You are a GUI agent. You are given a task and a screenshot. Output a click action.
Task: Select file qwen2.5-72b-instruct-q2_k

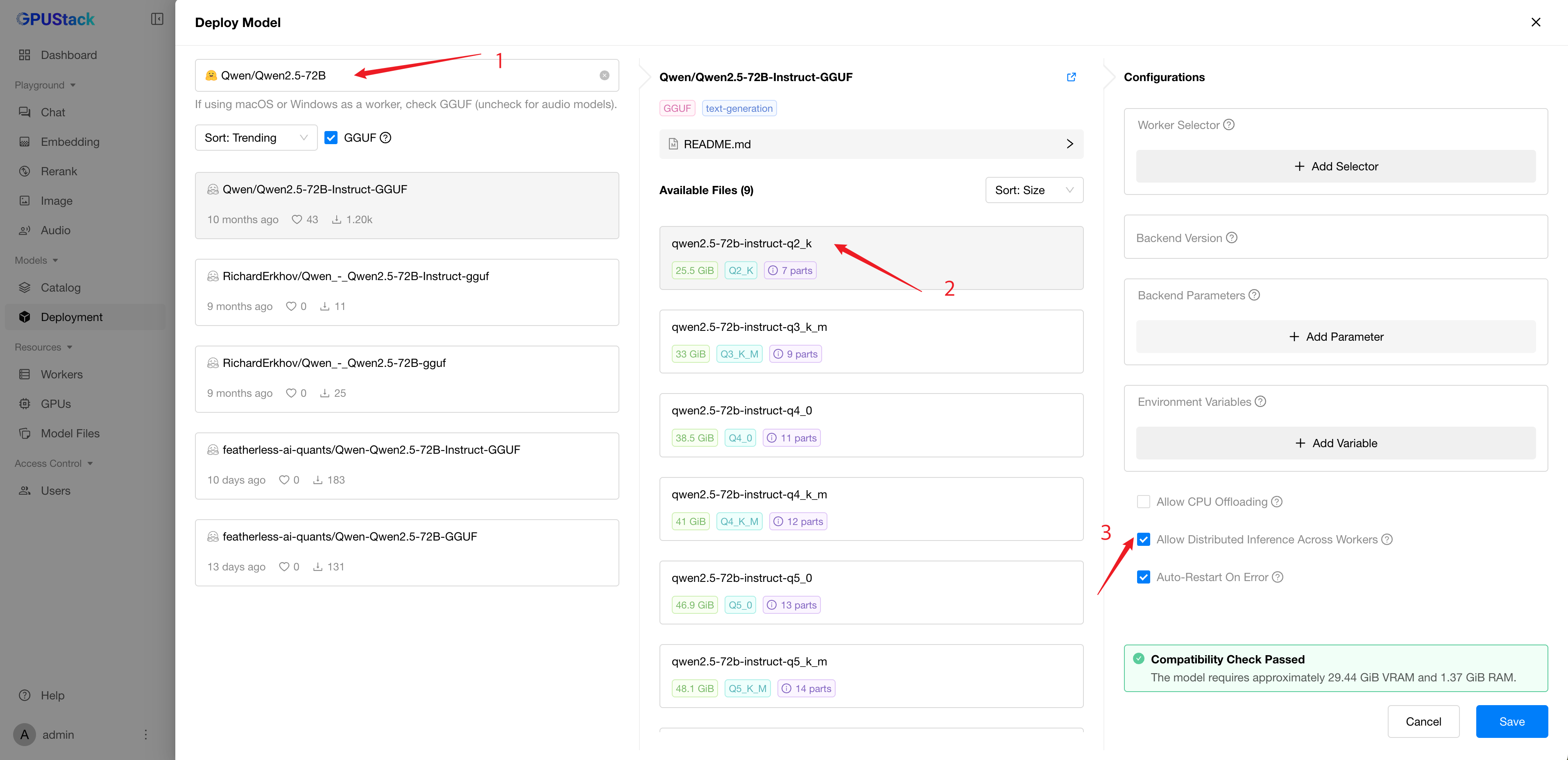(x=871, y=258)
